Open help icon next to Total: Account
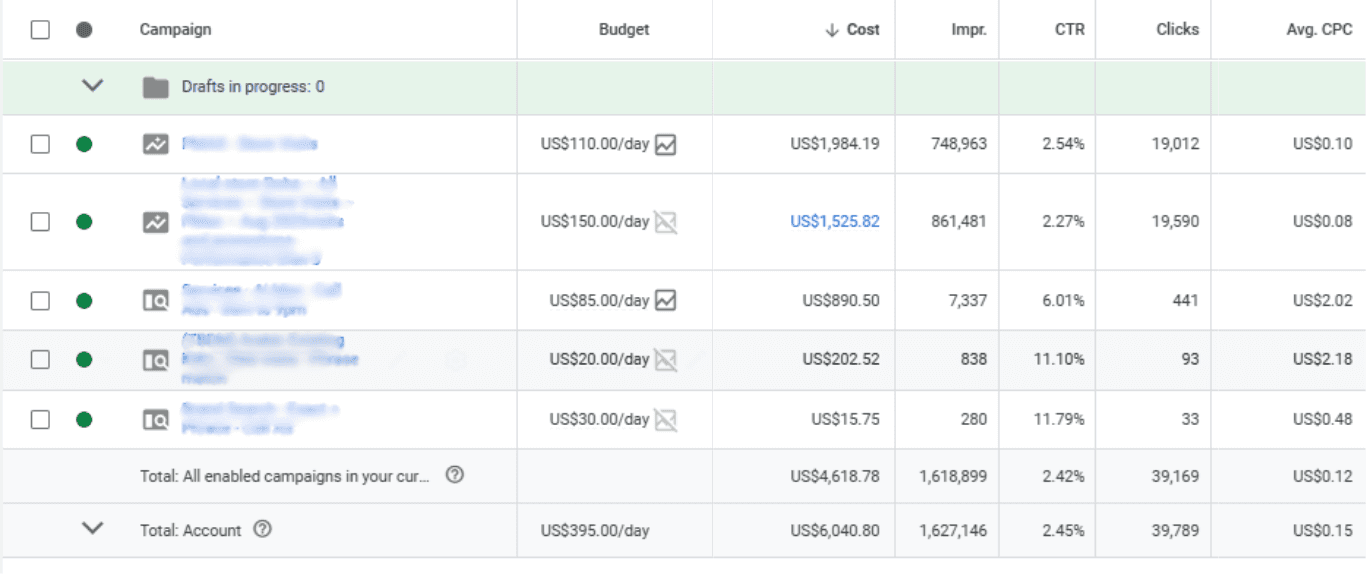This screenshot has width=1366, height=574. pyautogui.click(x=263, y=530)
